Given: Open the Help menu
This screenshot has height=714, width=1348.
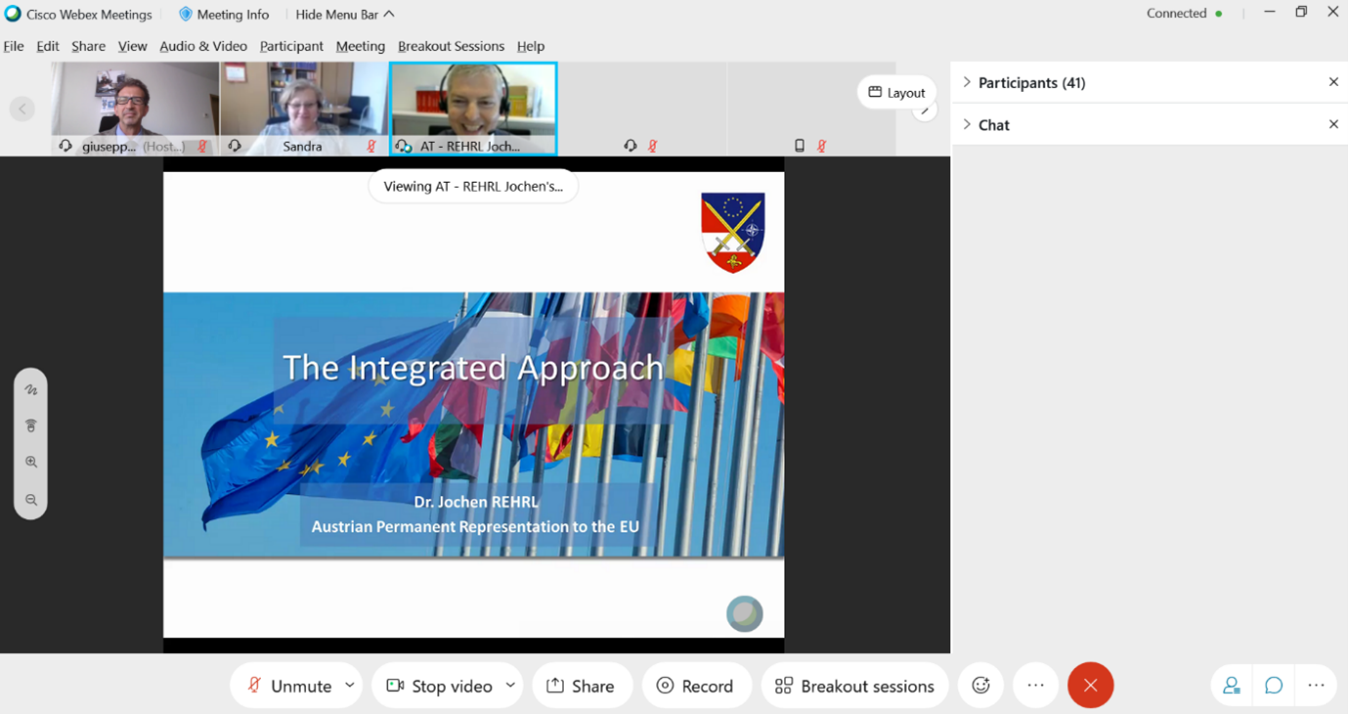Looking at the screenshot, I should [531, 46].
